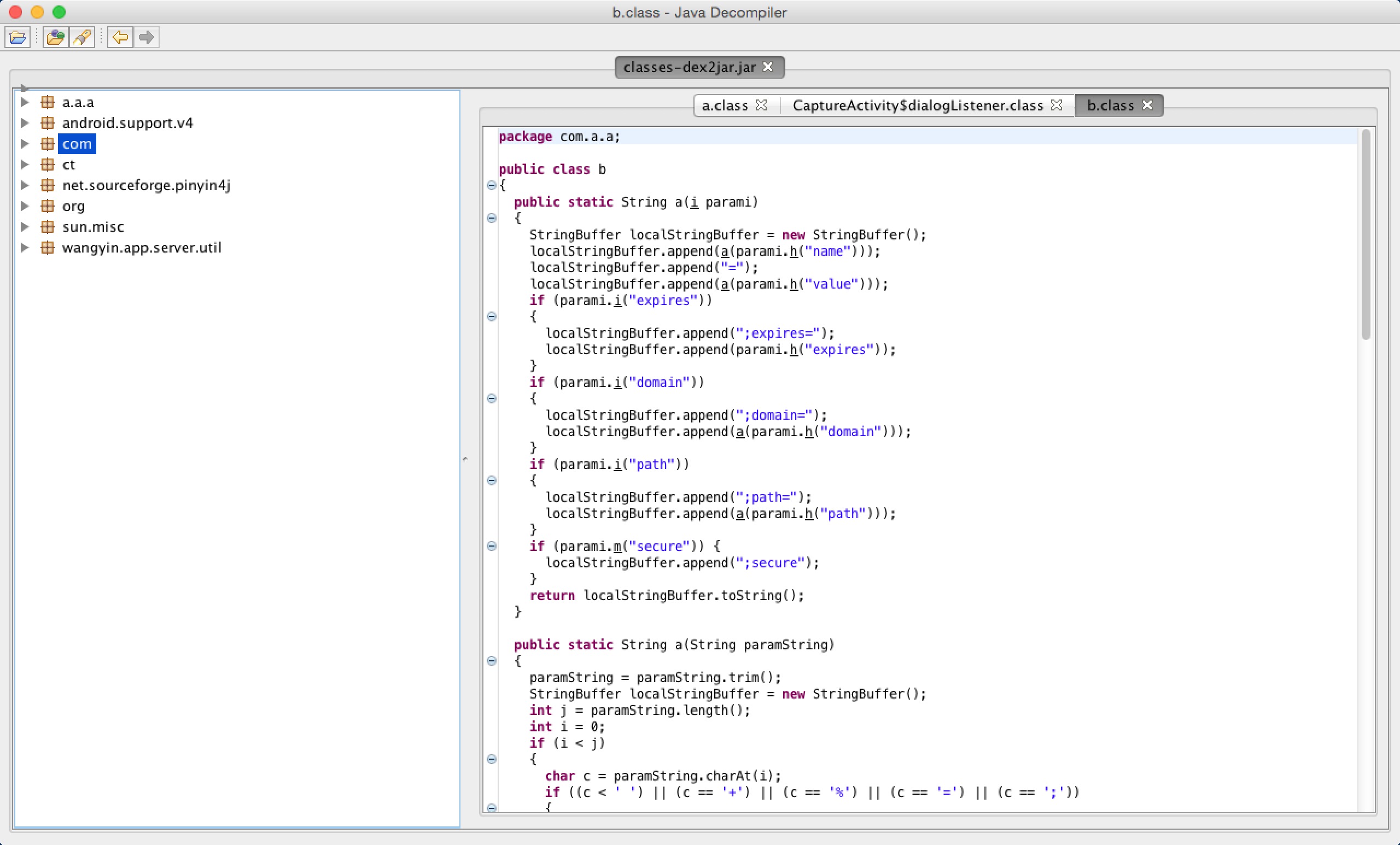Select the net.sourceforge.pinyin4j tree item label
Viewport: 1400px width, 845px height.
146,185
